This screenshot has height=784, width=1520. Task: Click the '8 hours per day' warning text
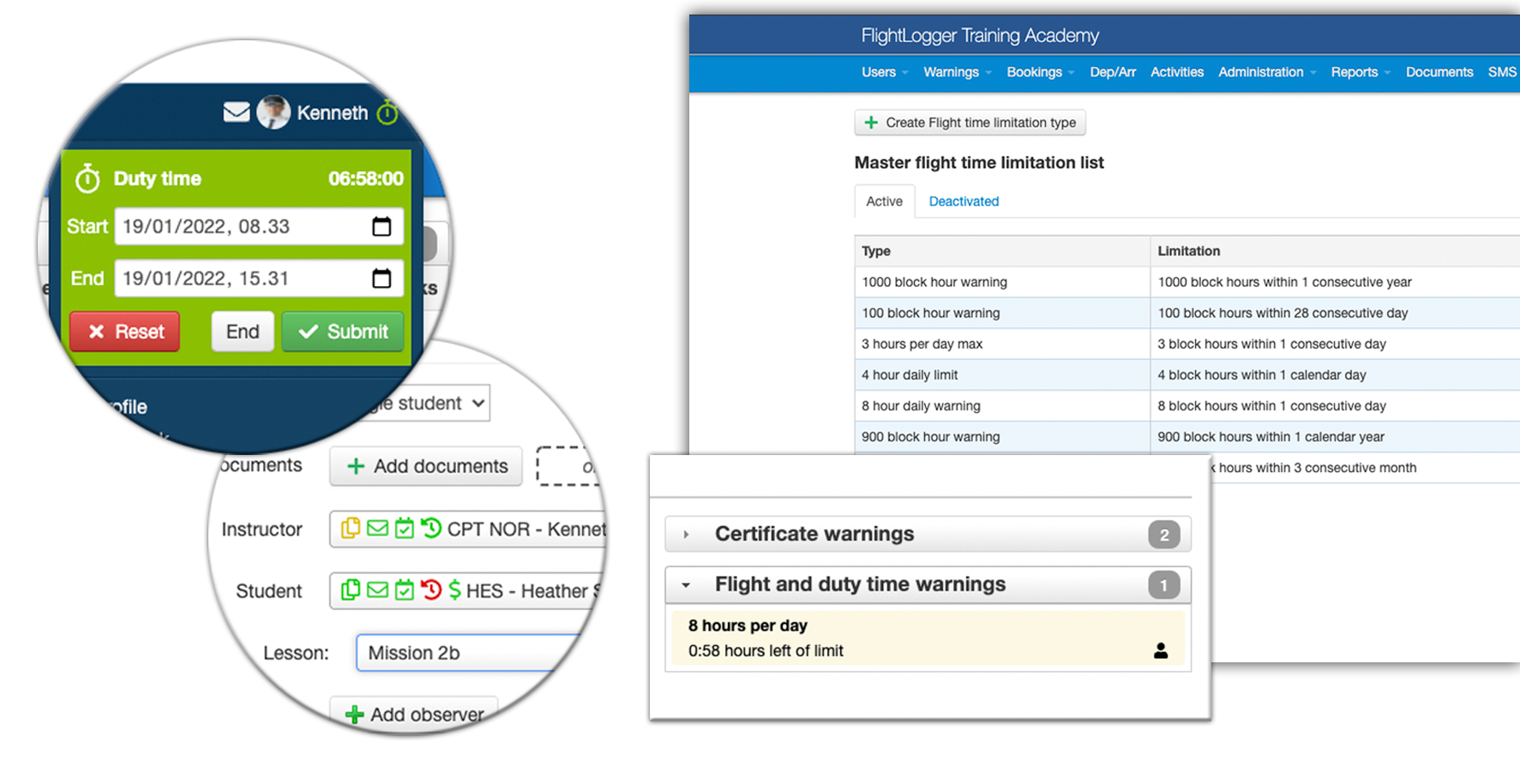748,625
